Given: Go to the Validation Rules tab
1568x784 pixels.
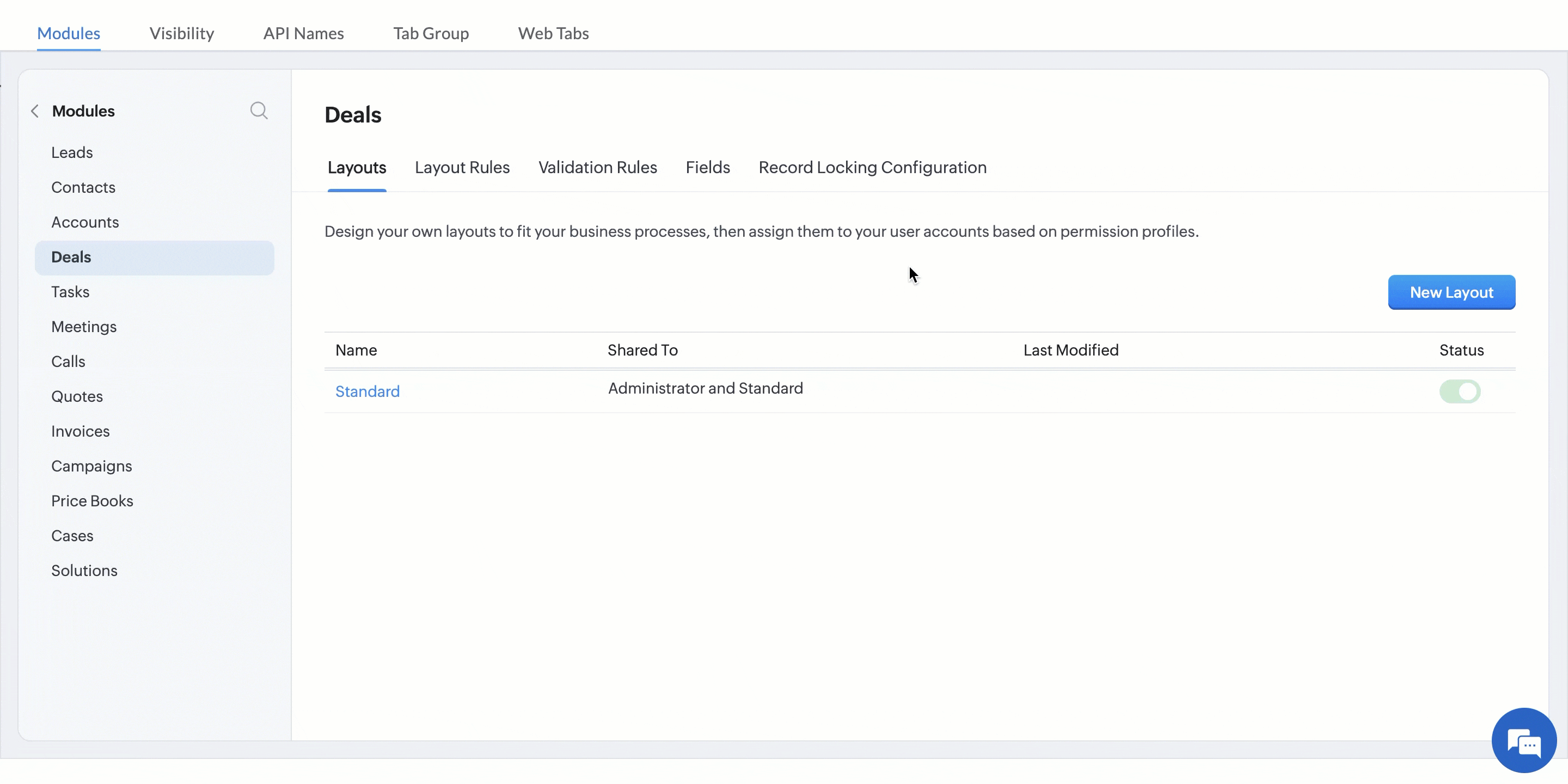Looking at the screenshot, I should 598,167.
